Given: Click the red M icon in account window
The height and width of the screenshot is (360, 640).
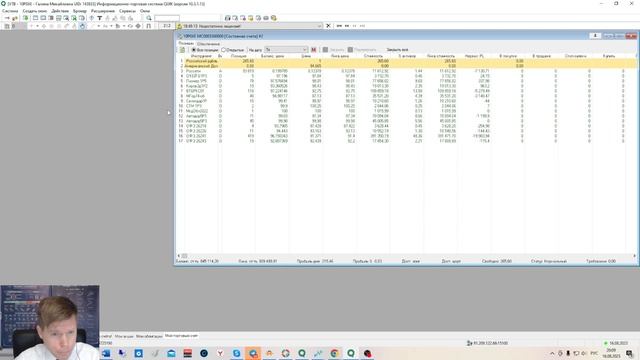Looking at the screenshot, I should (x=313, y=50).
